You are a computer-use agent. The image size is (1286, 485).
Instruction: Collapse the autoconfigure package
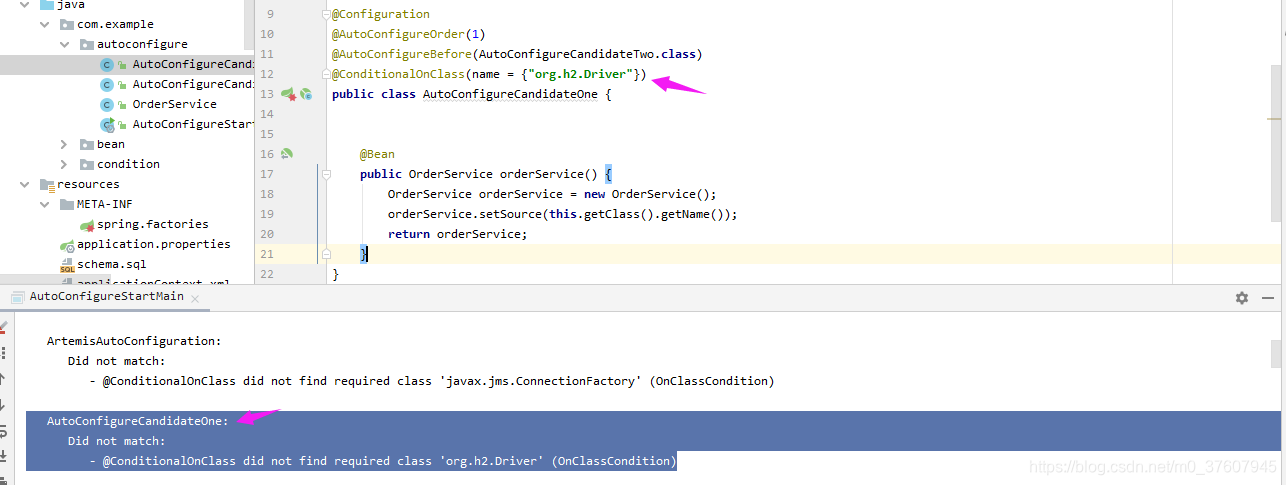pyautogui.click(x=65, y=44)
